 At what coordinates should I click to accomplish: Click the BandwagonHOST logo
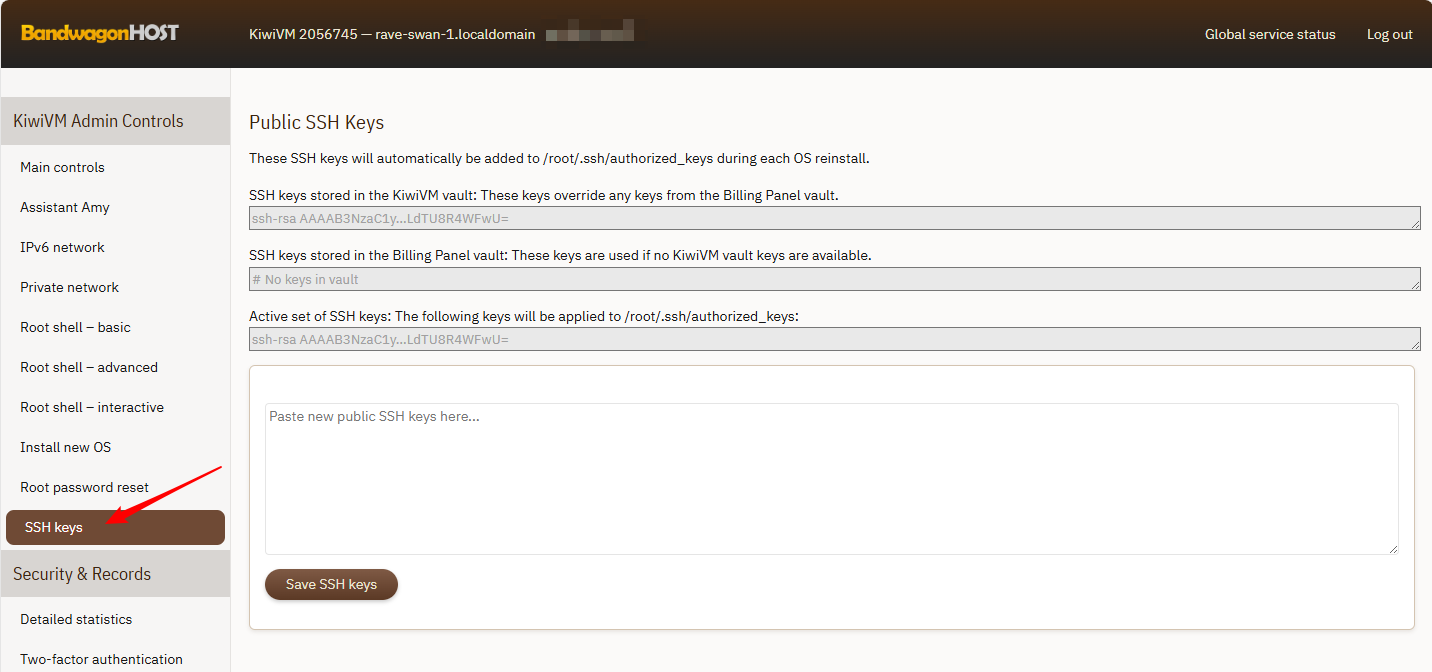point(99,34)
